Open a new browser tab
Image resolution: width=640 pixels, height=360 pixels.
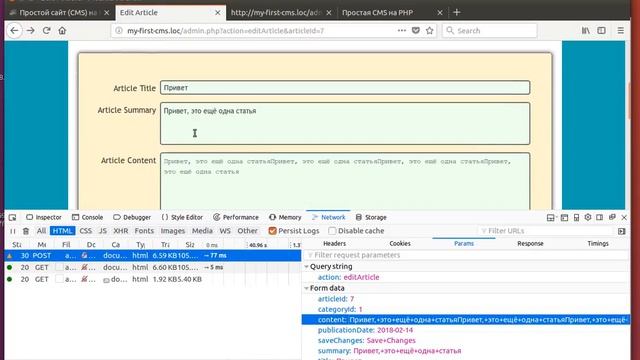[457, 13]
